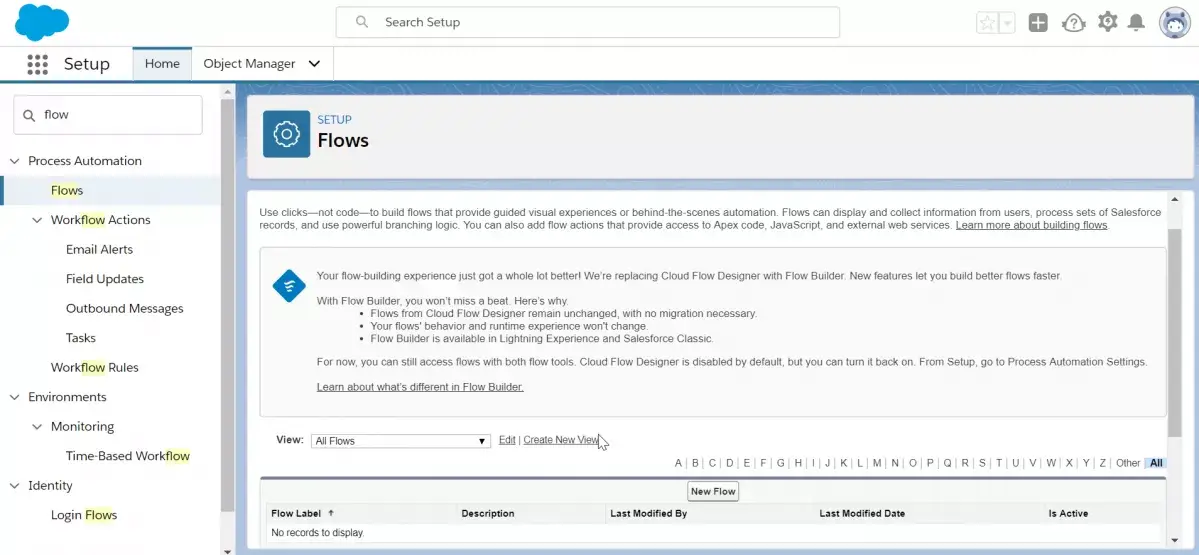Select the Other alphabet filter

[1128, 463]
